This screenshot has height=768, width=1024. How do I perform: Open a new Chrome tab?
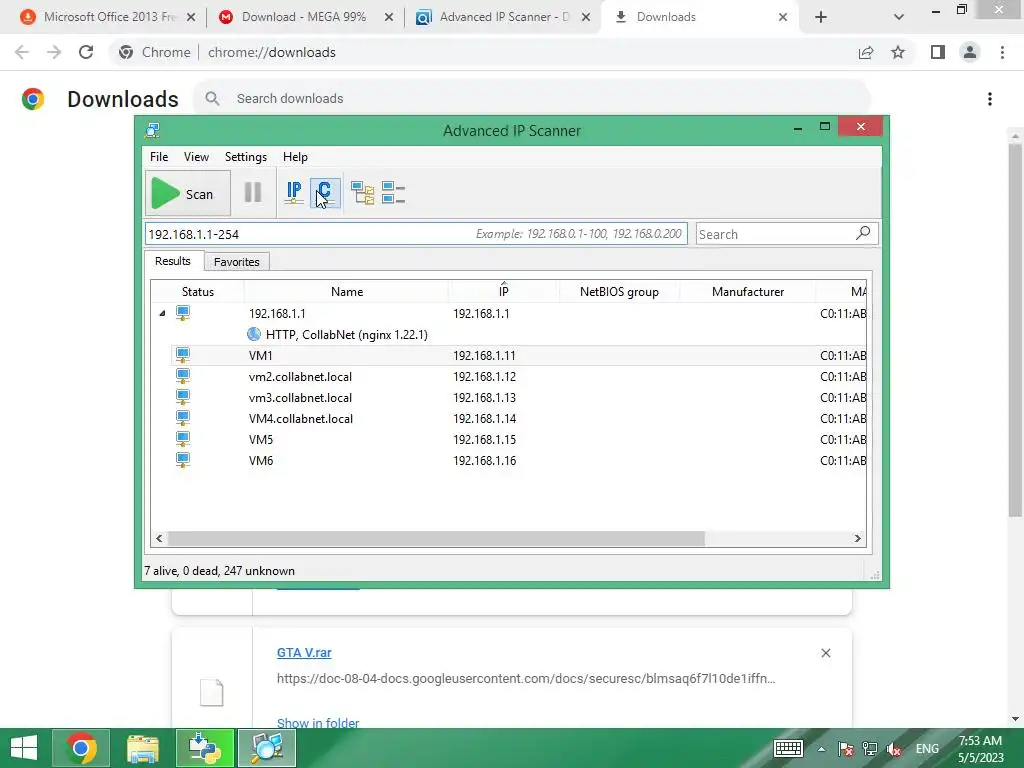[x=821, y=18]
